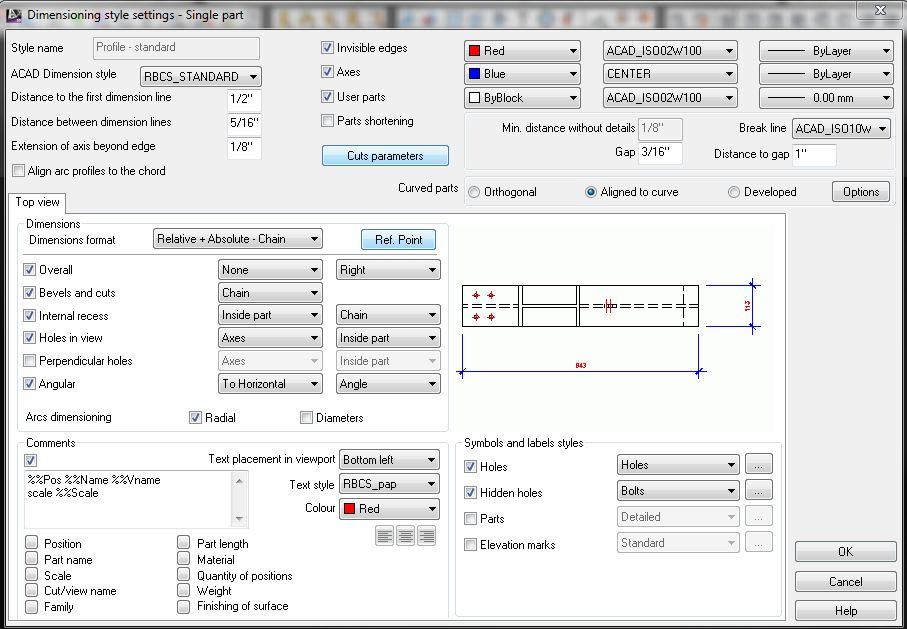Center the comment text alignment
The image size is (907, 629).
coord(405,535)
